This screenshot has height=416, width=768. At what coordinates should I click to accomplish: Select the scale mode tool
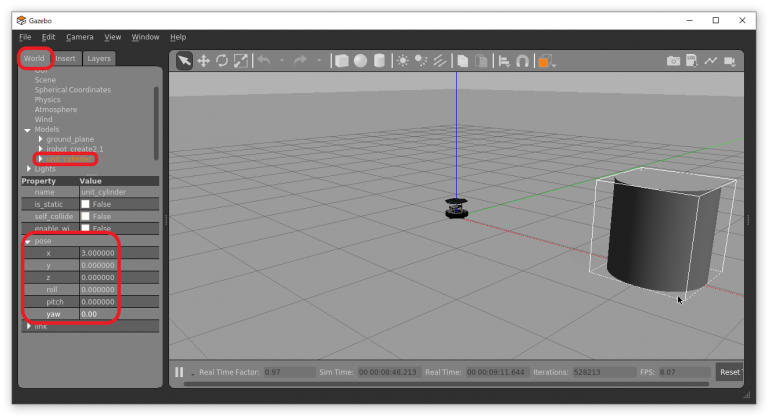coord(240,61)
